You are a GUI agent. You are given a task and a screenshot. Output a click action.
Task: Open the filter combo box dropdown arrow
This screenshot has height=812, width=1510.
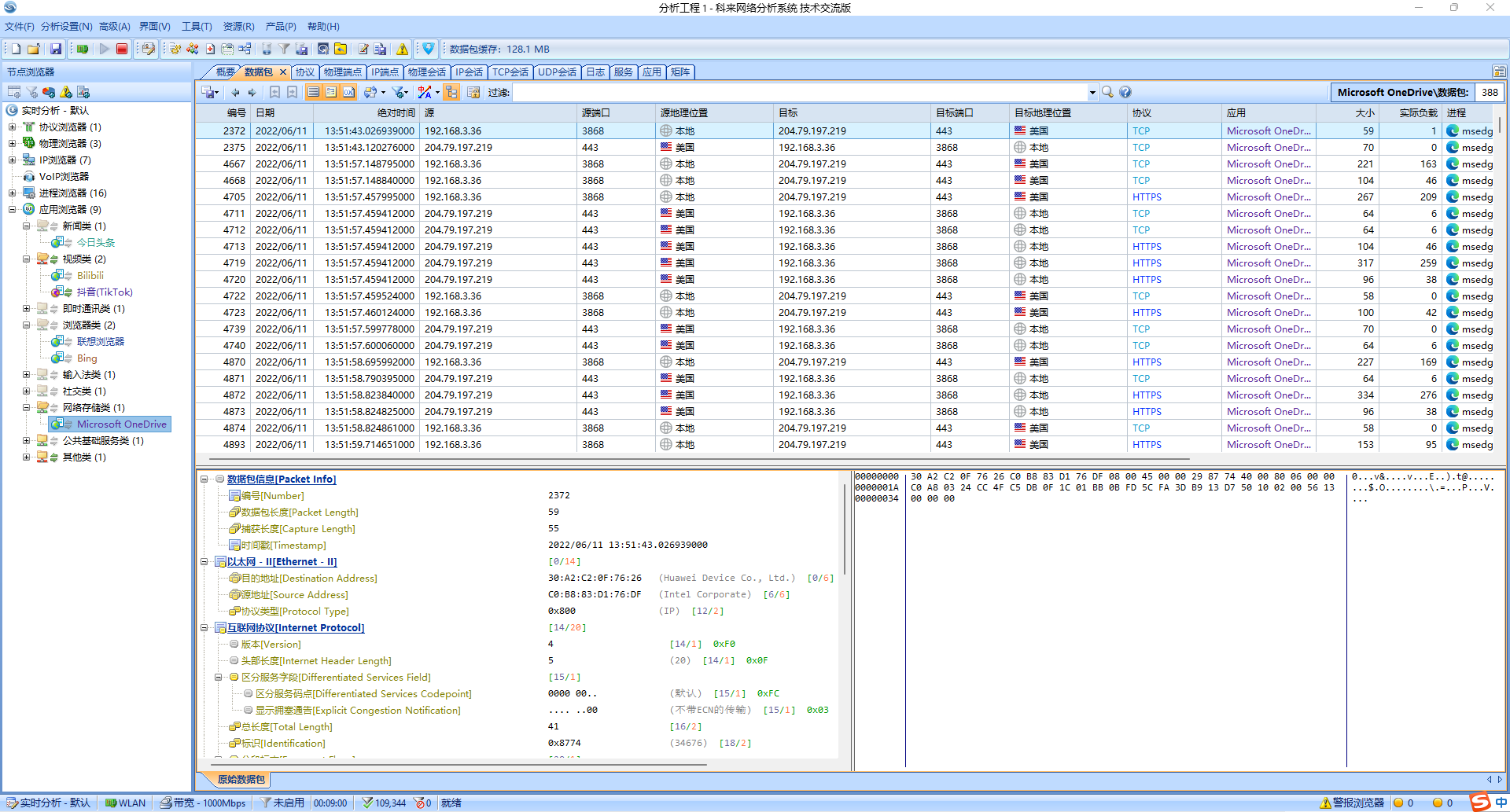point(1092,92)
